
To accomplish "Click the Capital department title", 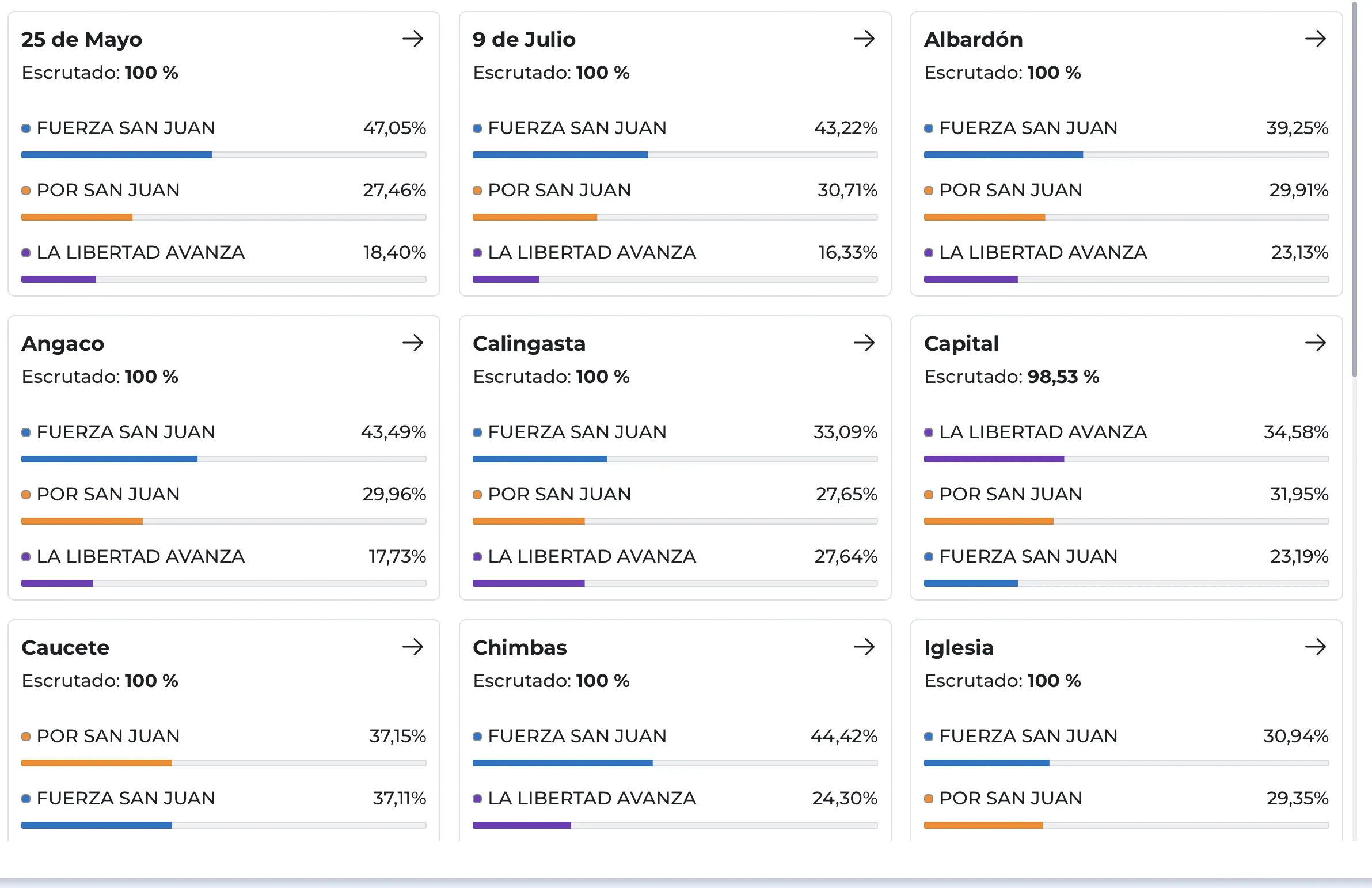I will (x=961, y=344).
